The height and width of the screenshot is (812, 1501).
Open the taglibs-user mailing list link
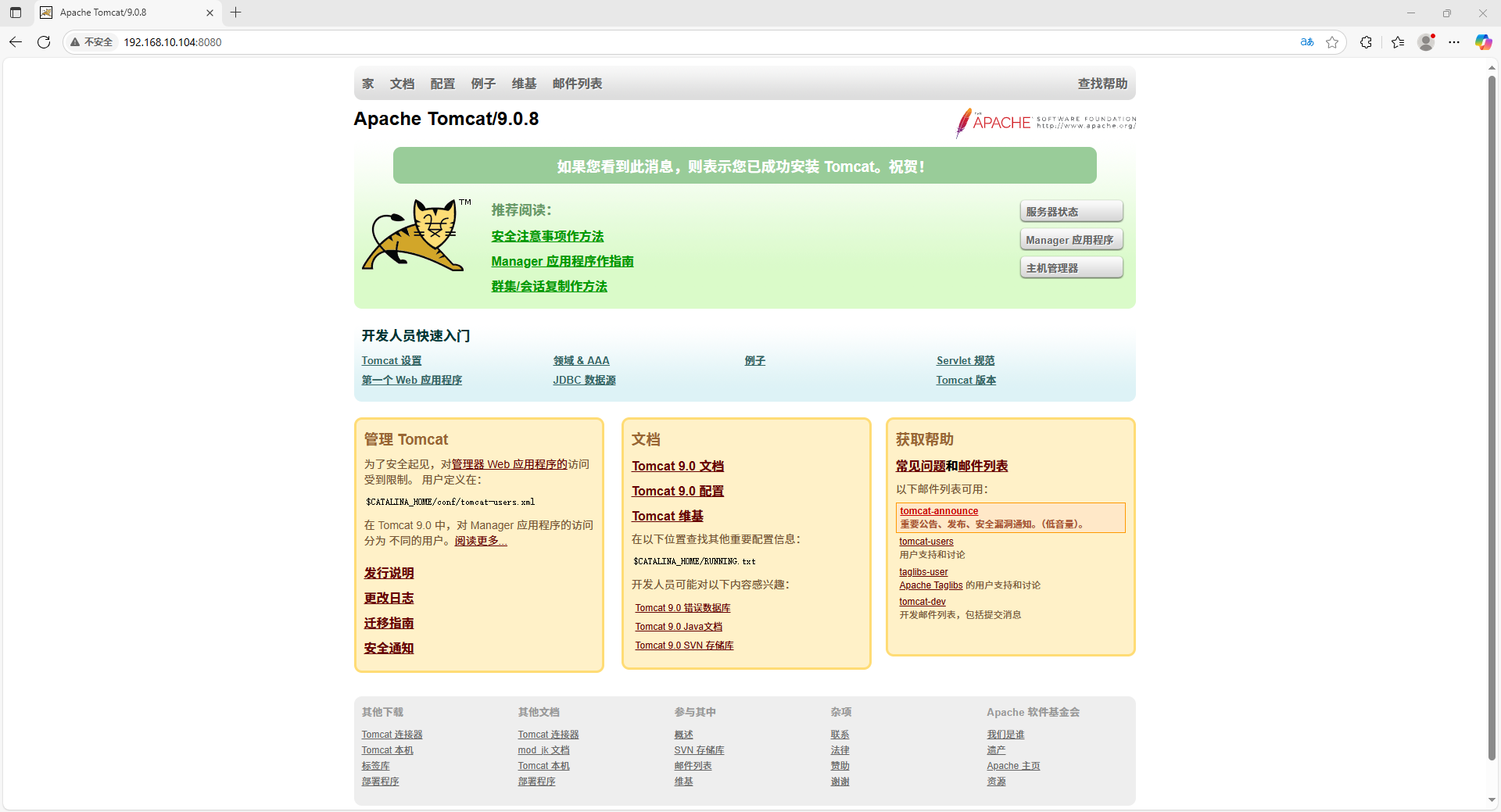[x=923, y=572]
